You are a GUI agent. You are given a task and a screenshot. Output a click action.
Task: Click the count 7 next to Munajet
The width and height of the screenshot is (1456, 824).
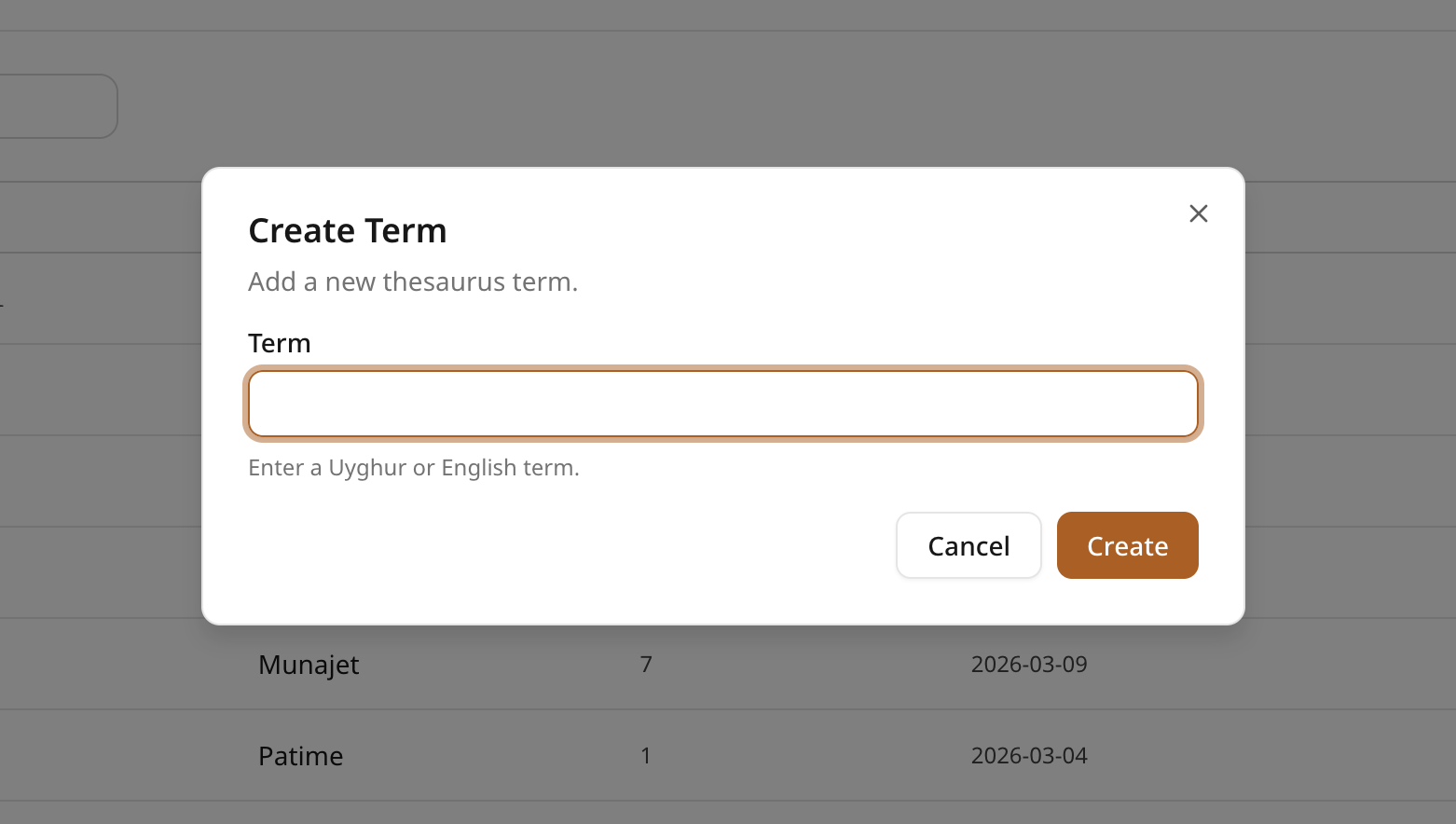pos(646,664)
